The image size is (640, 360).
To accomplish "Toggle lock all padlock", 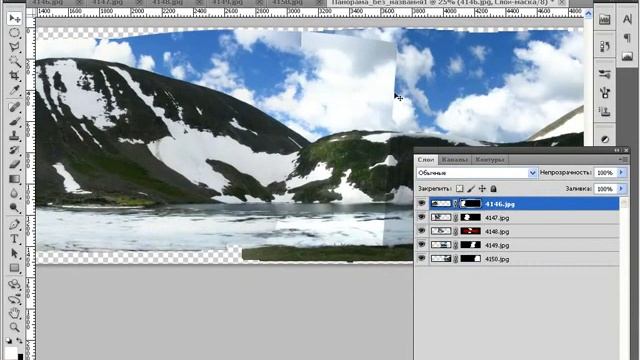I will [493, 189].
